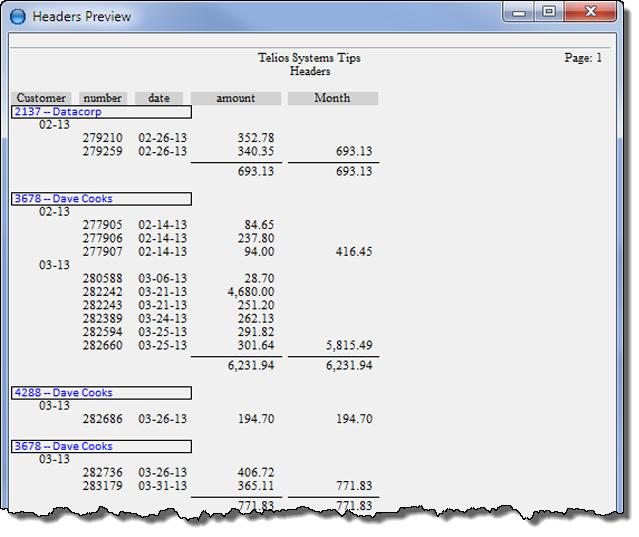
Task: Click 3678 -- Dave Cooks header above invoice 277905
Action: 62,199
